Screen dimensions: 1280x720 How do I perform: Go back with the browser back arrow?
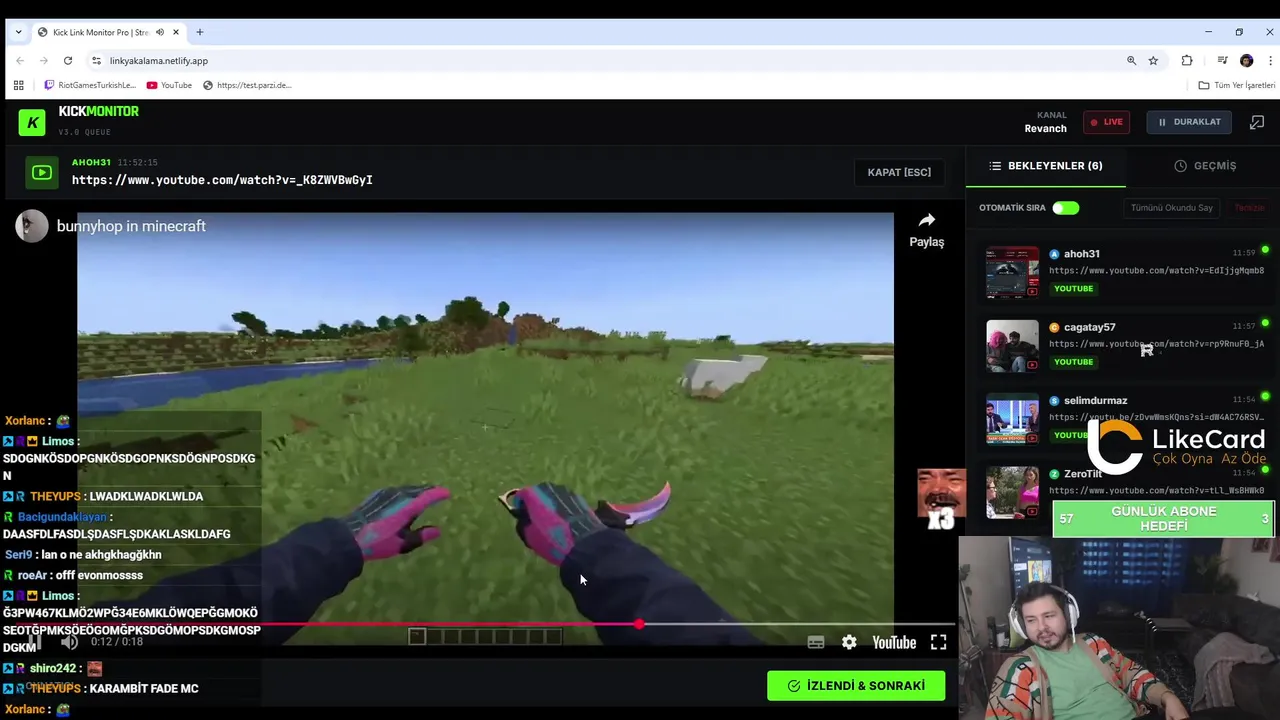pos(19,61)
